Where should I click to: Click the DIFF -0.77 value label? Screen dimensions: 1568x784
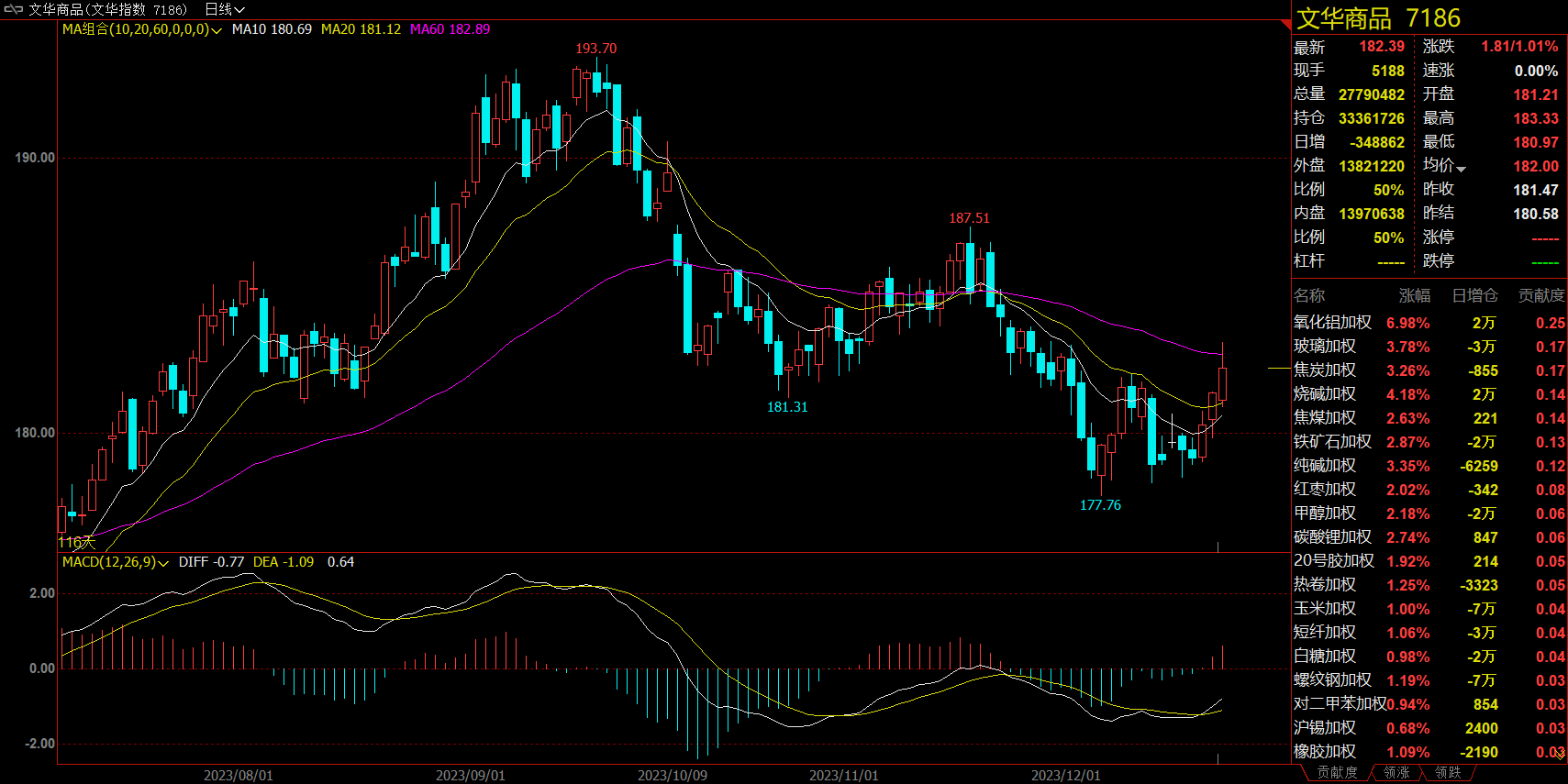tap(211, 562)
